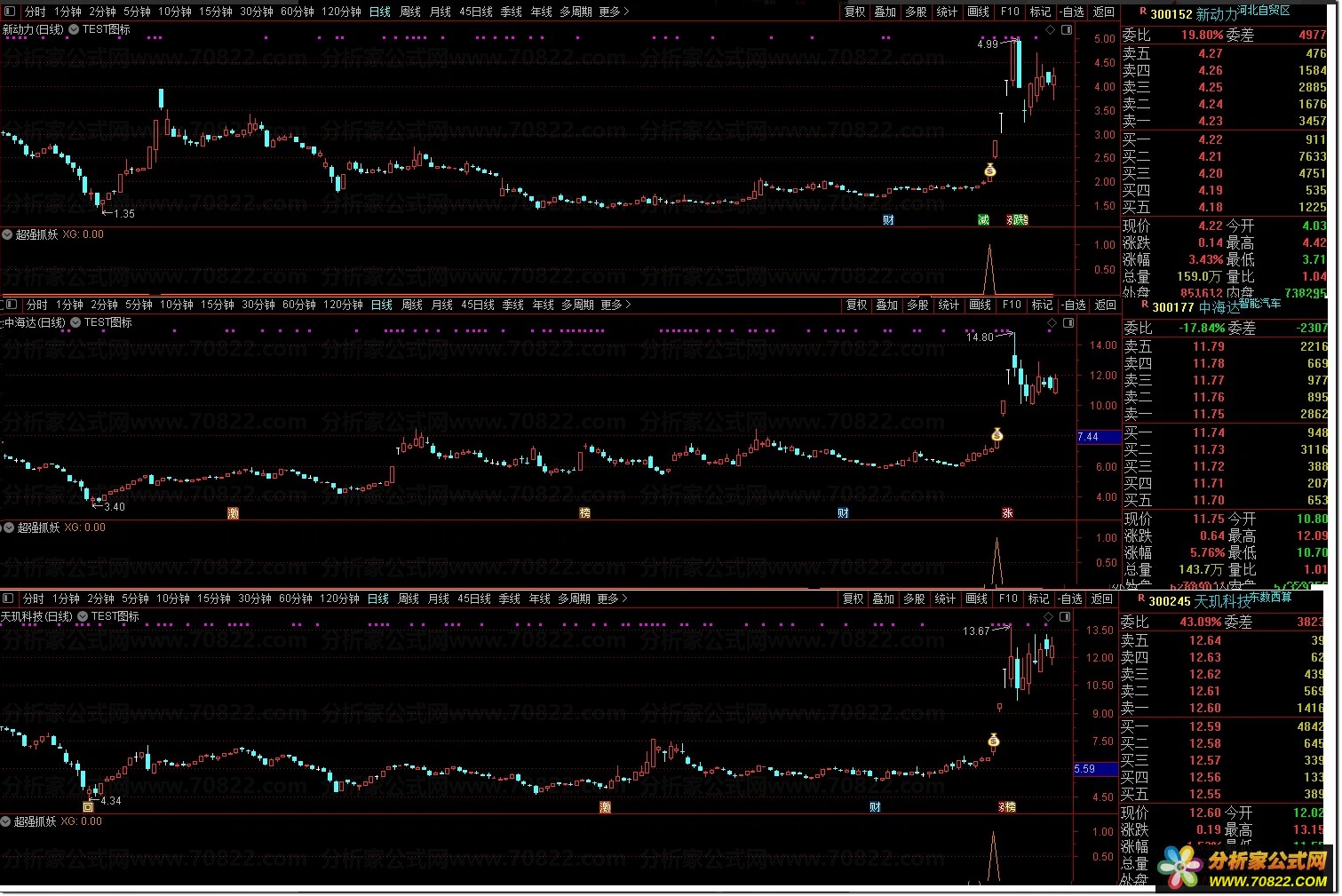Select 日线 period in 新动力 toolbar

coord(380,12)
